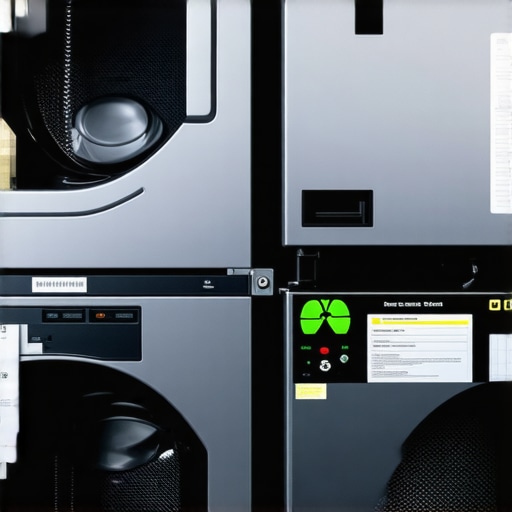Tap the green four-lobed emblem on the control panel

point(325,317)
